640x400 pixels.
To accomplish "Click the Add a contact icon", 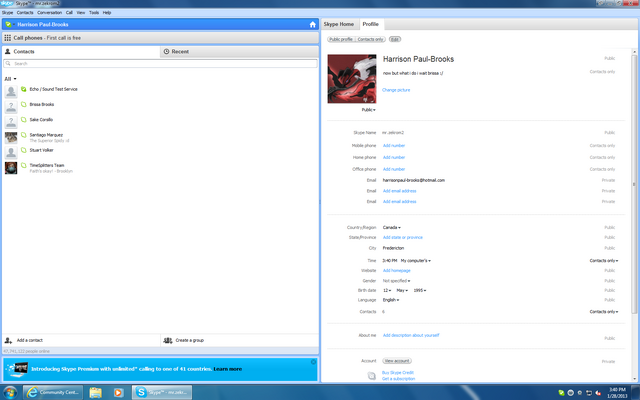I will 8,340.
